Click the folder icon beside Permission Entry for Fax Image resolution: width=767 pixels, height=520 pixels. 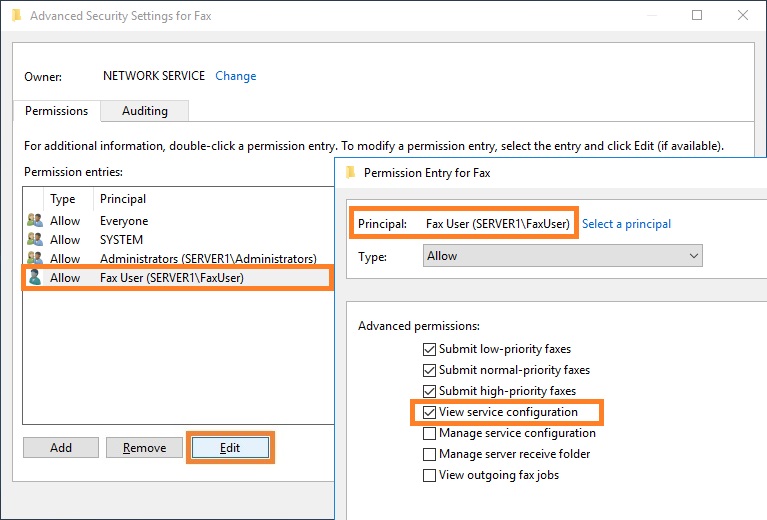coord(350,172)
